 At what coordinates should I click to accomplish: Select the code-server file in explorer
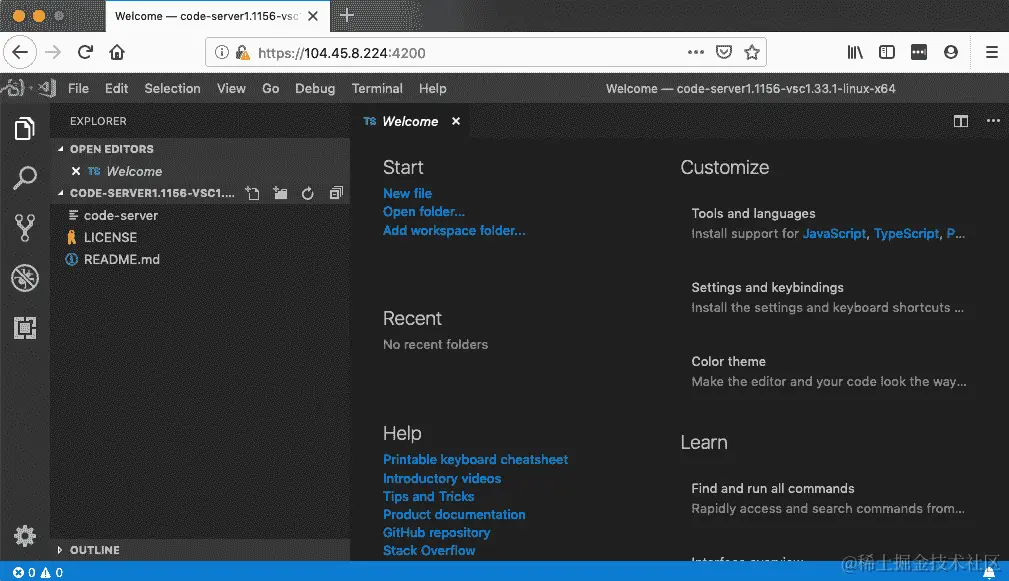(199, 216)
